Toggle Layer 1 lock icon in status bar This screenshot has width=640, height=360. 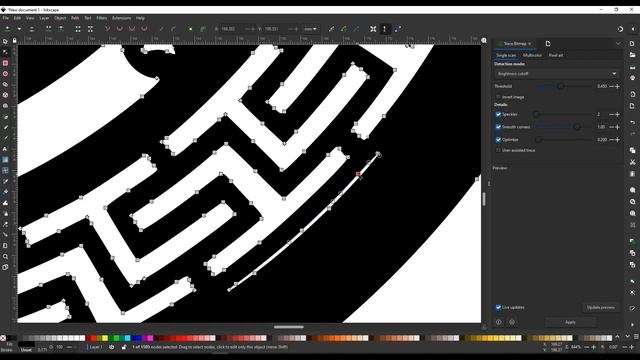pos(124,347)
